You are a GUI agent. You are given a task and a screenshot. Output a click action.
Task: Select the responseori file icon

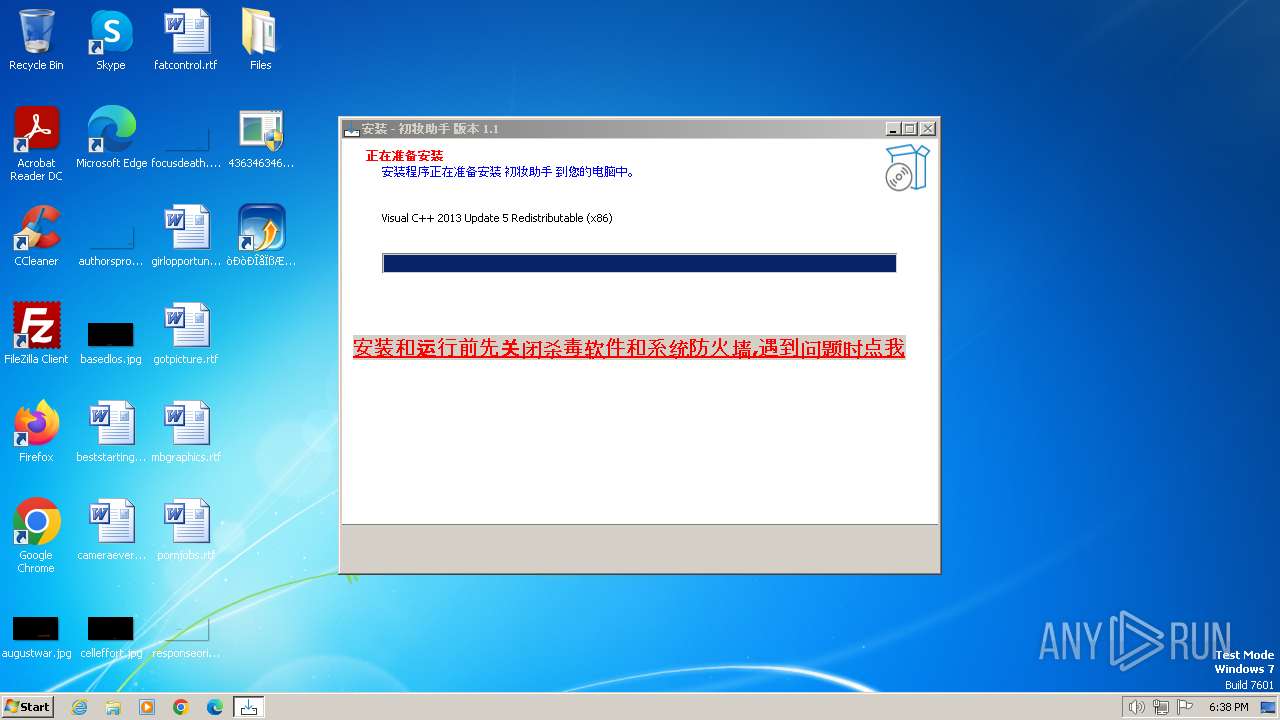tap(186, 637)
